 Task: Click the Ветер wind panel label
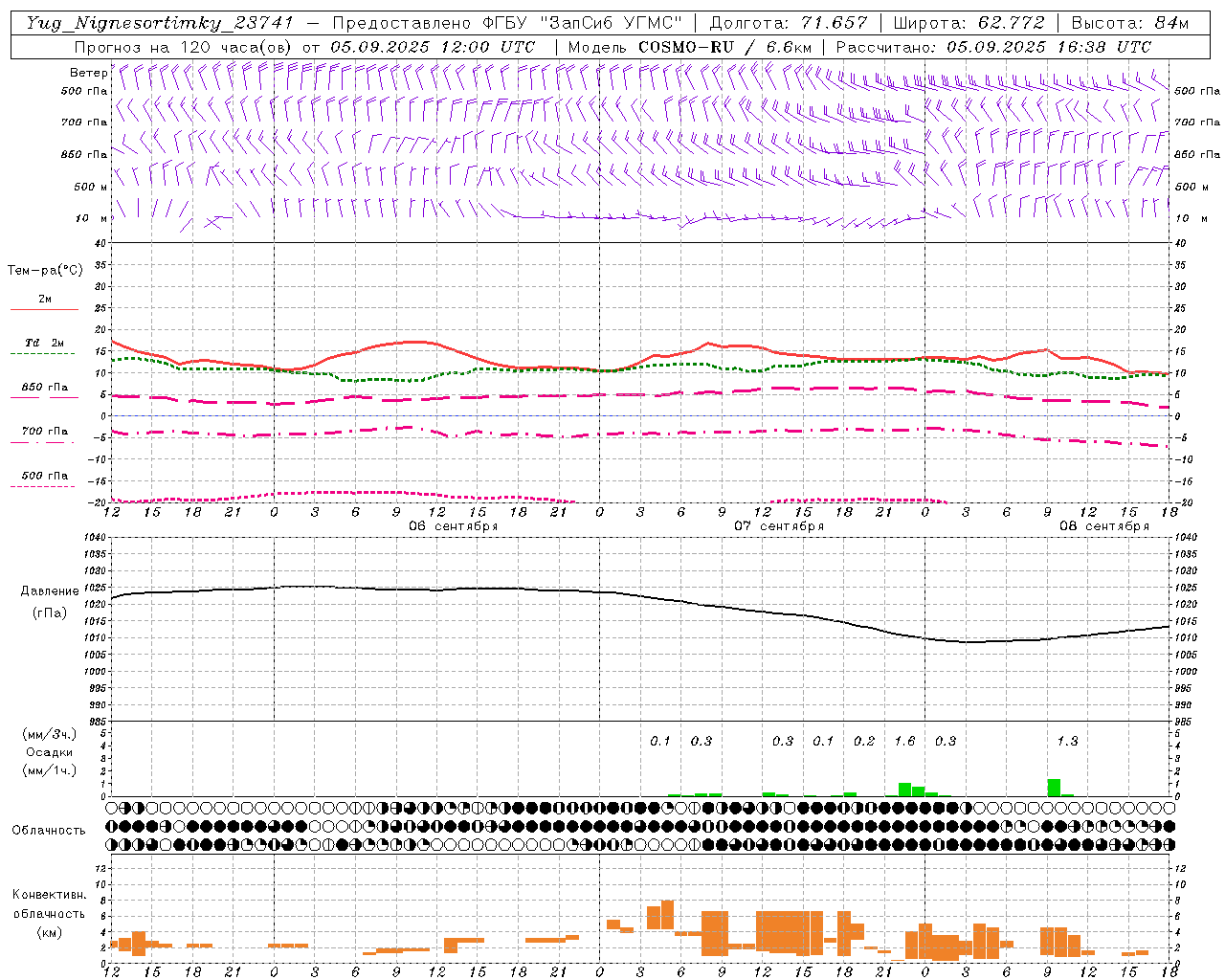click(x=88, y=73)
